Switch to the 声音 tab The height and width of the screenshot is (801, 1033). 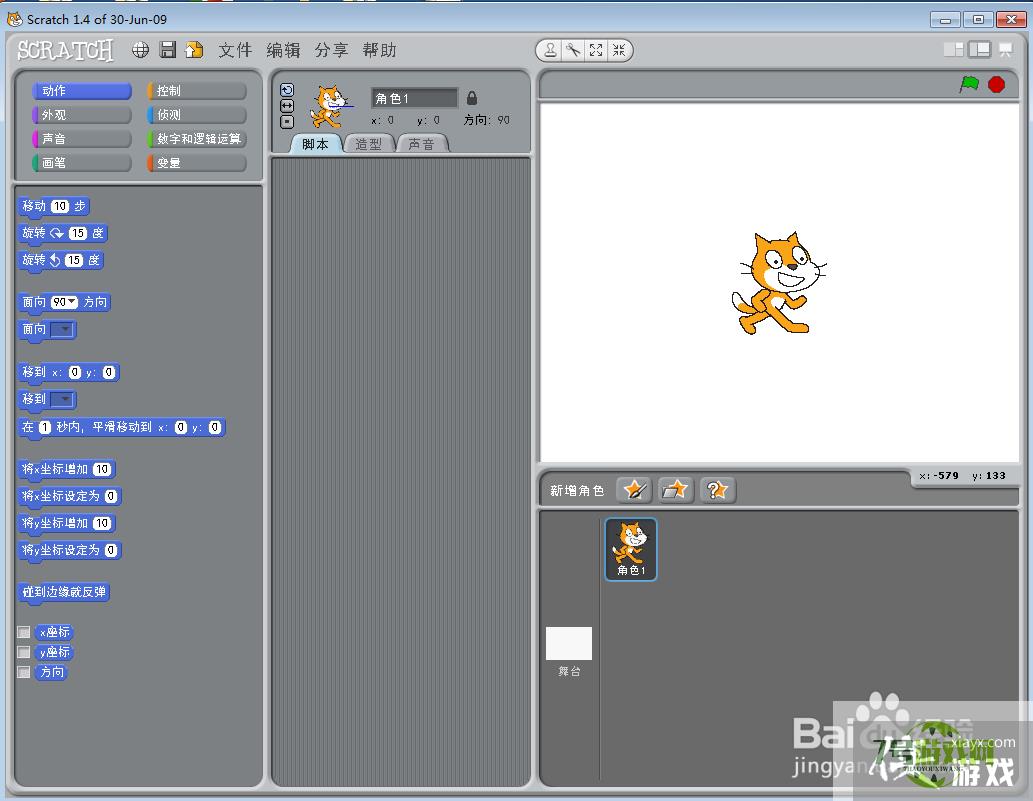coord(422,144)
